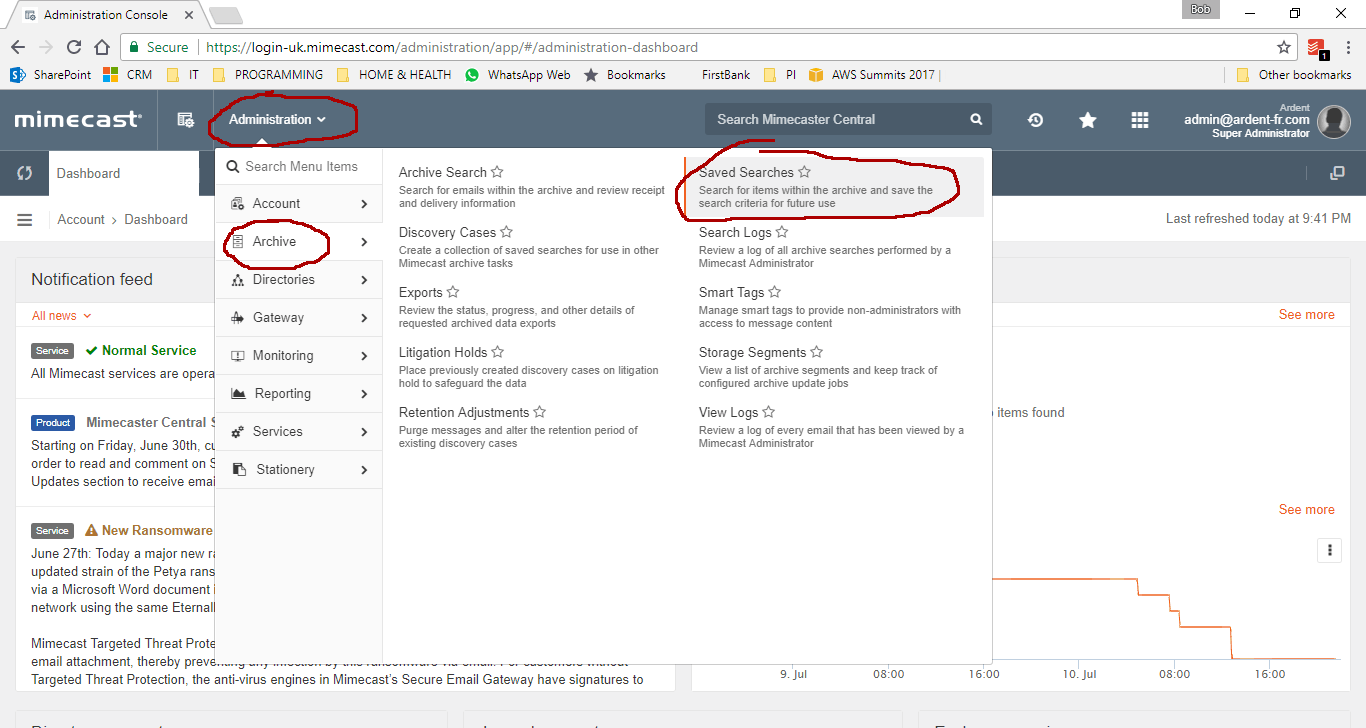Open the Gateway menu category
The height and width of the screenshot is (728, 1366).
coord(299,318)
